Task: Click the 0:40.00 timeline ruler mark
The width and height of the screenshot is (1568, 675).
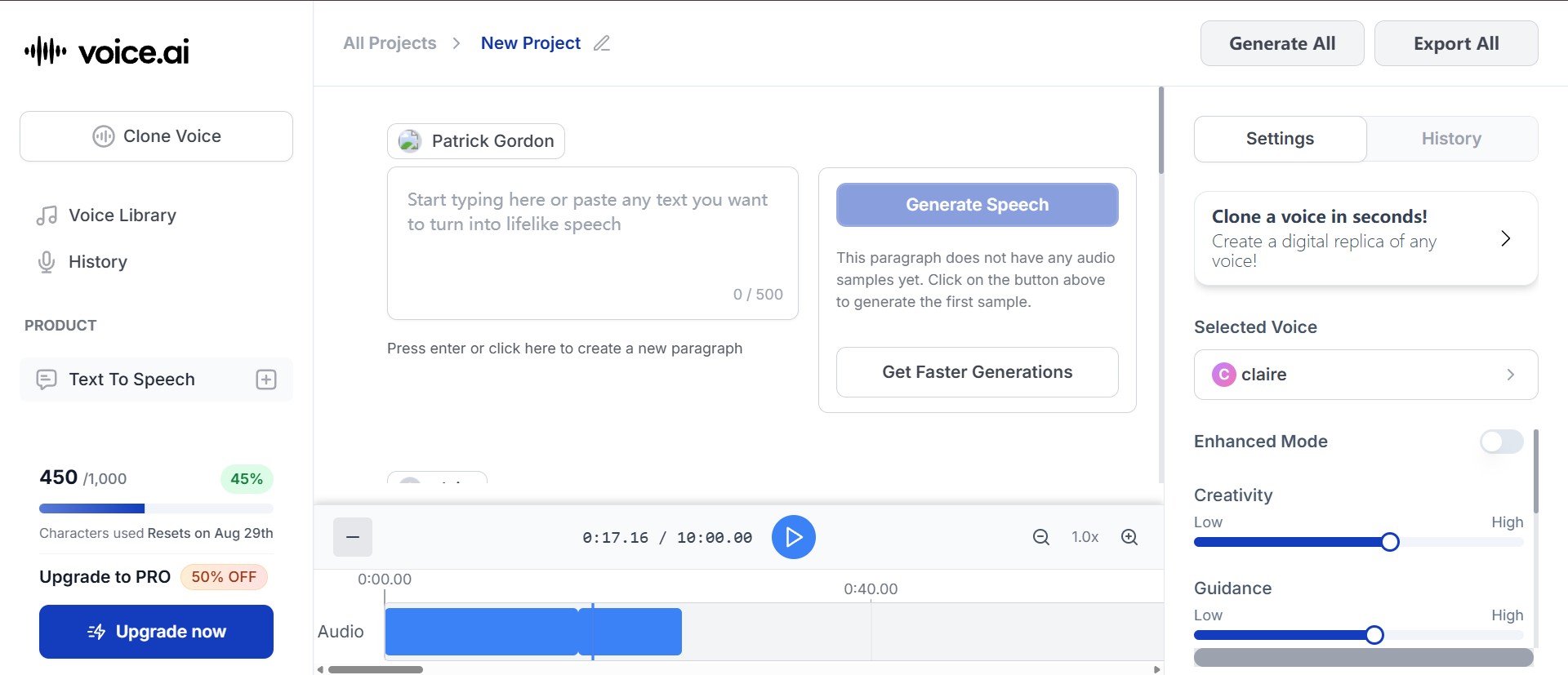Action: coord(871,589)
